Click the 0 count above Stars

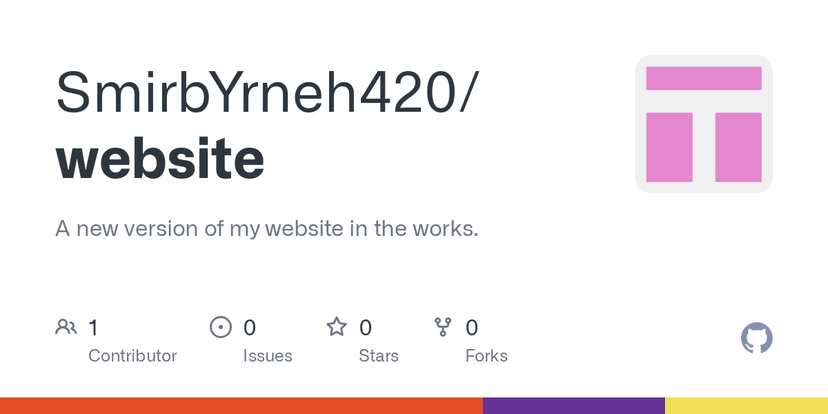tap(366, 327)
